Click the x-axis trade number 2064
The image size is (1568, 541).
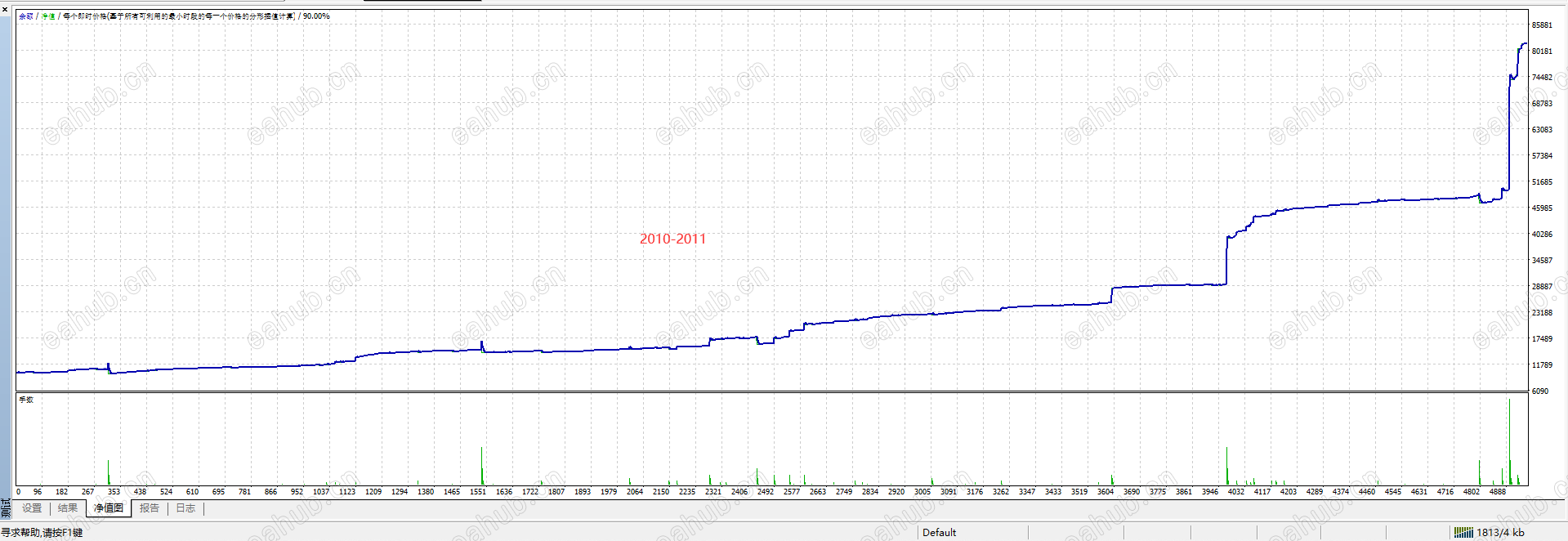pos(635,492)
